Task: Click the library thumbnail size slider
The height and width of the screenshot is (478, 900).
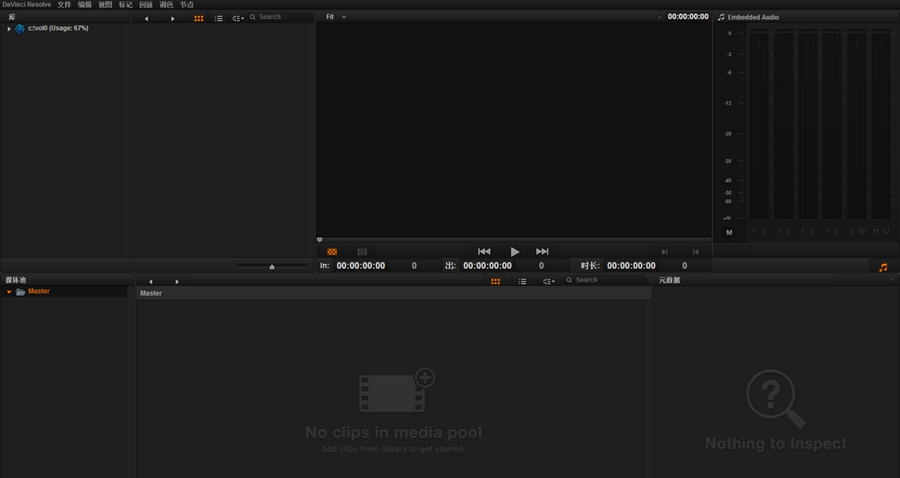Action: click(x=271, y=266)
